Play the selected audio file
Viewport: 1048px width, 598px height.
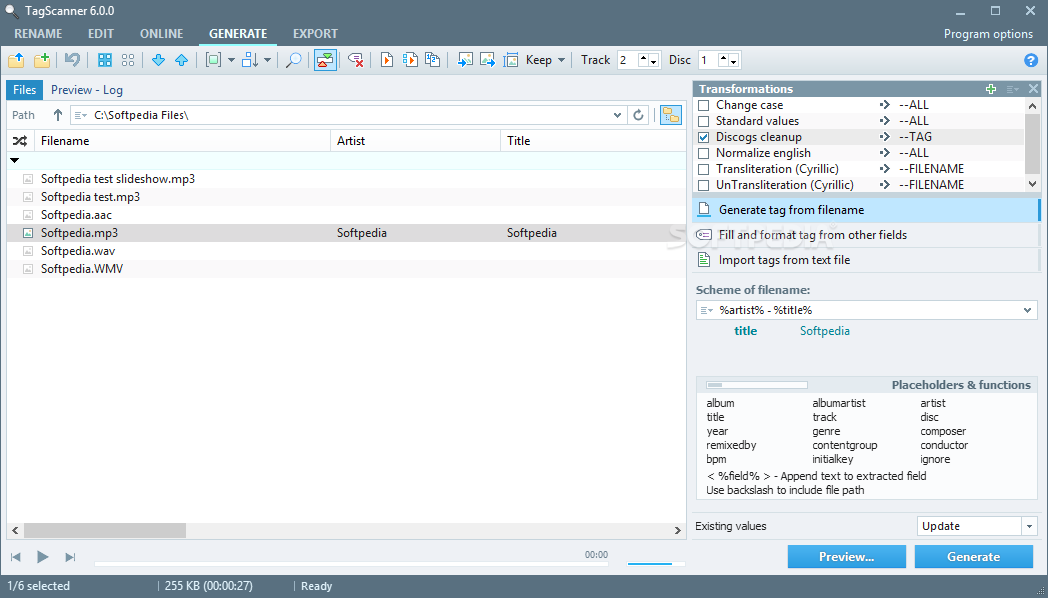tap(42, 557)
